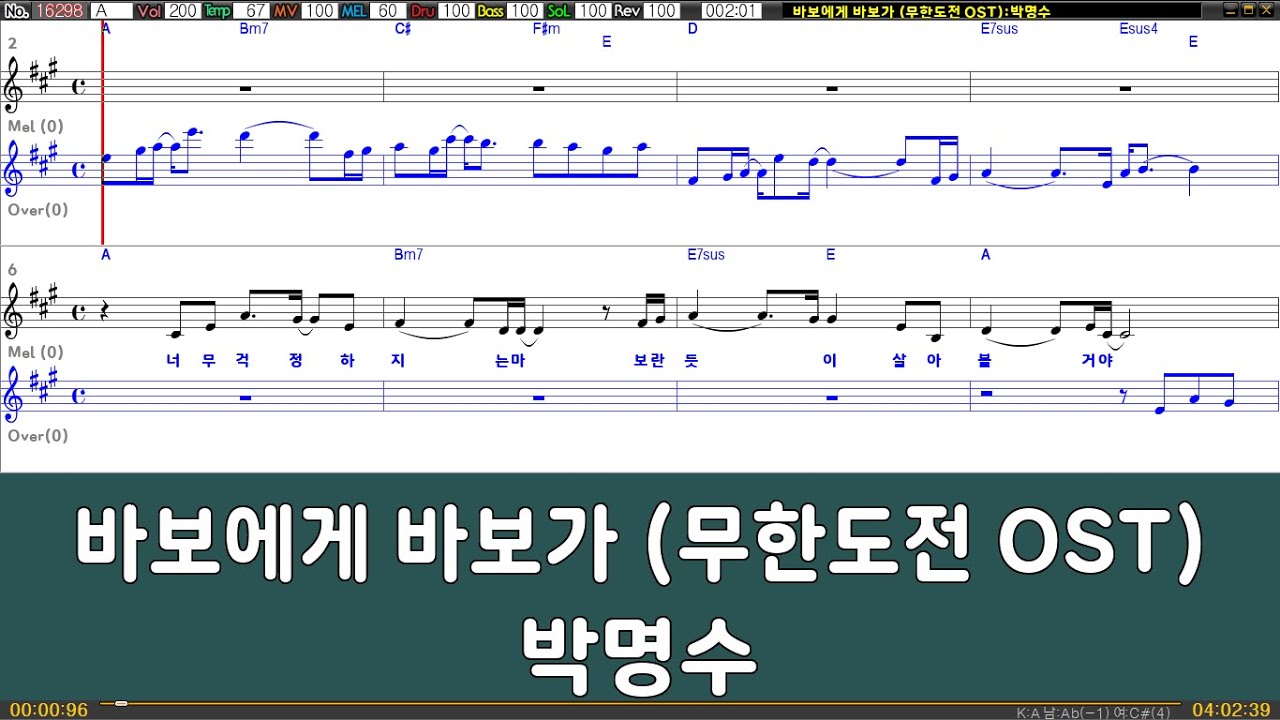This screenshot has width=1280, height=720.
Task: Click the yellow song title in the title bar
Action: 920,10
